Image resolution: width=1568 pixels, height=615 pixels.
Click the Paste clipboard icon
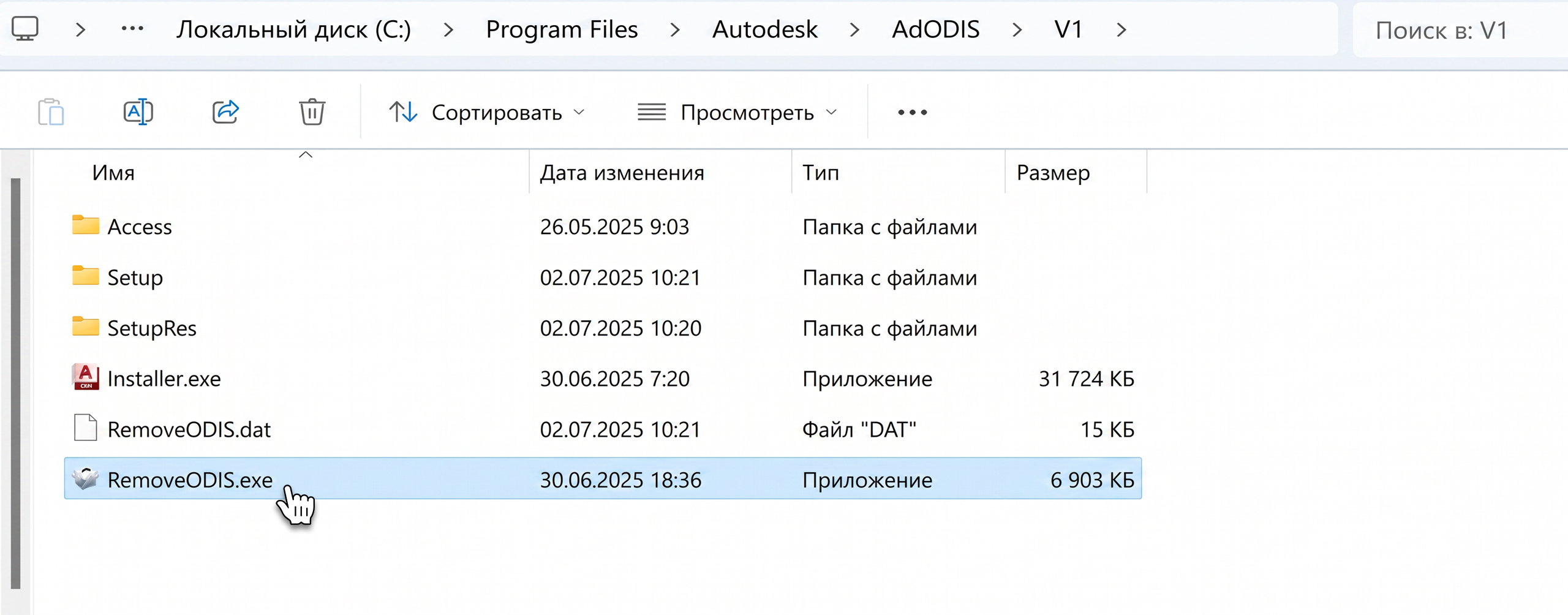coord(51,111)
